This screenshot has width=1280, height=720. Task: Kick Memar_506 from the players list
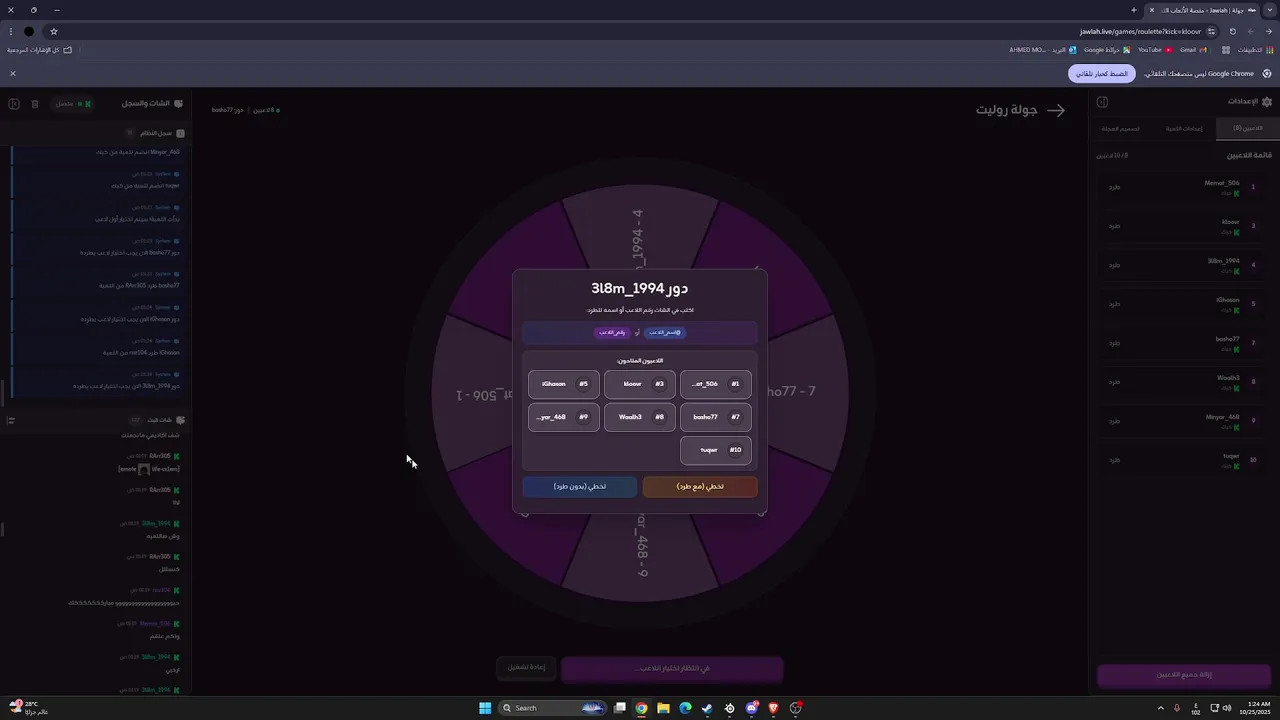[1115, 187]
